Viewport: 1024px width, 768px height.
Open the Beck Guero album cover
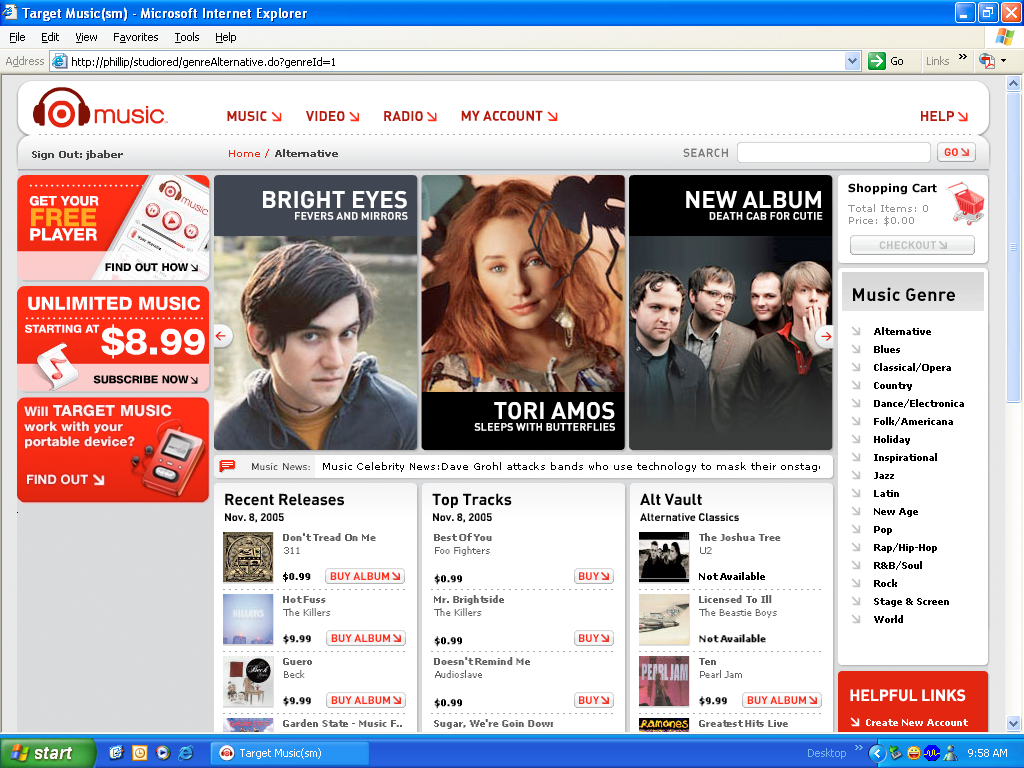click(248, 681)
